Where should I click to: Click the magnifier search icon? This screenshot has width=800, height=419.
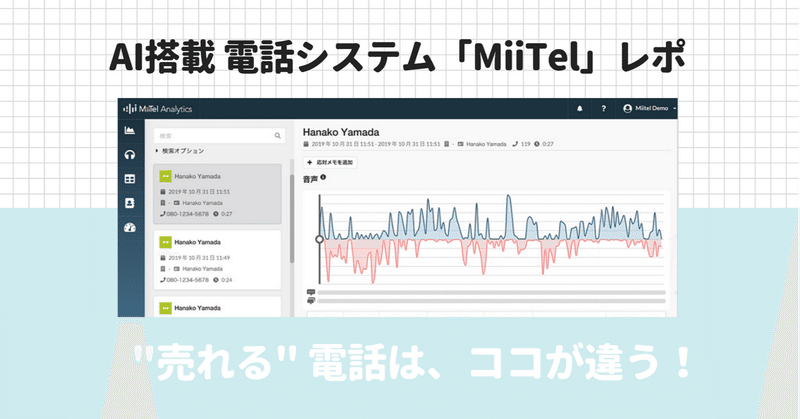[x=278, y=136]
